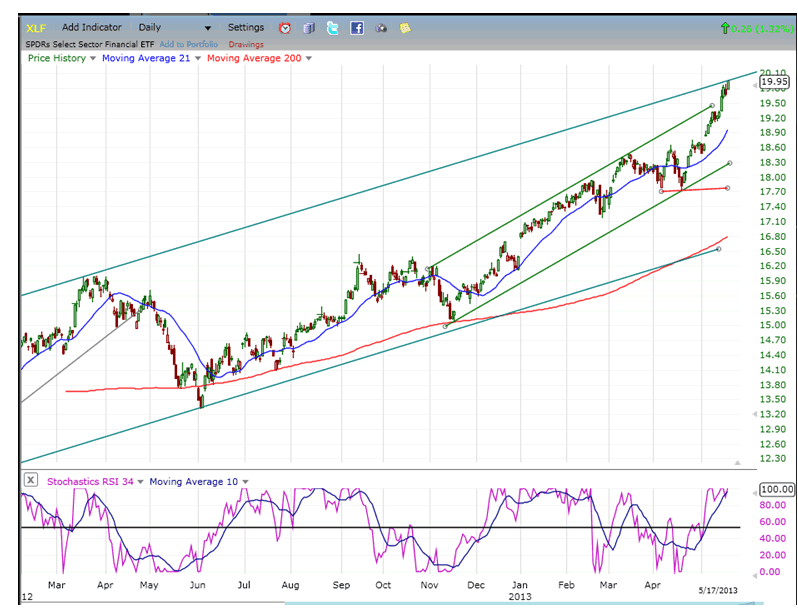
Task: Click the alarm clock alert icon
Action: point(285,28)
